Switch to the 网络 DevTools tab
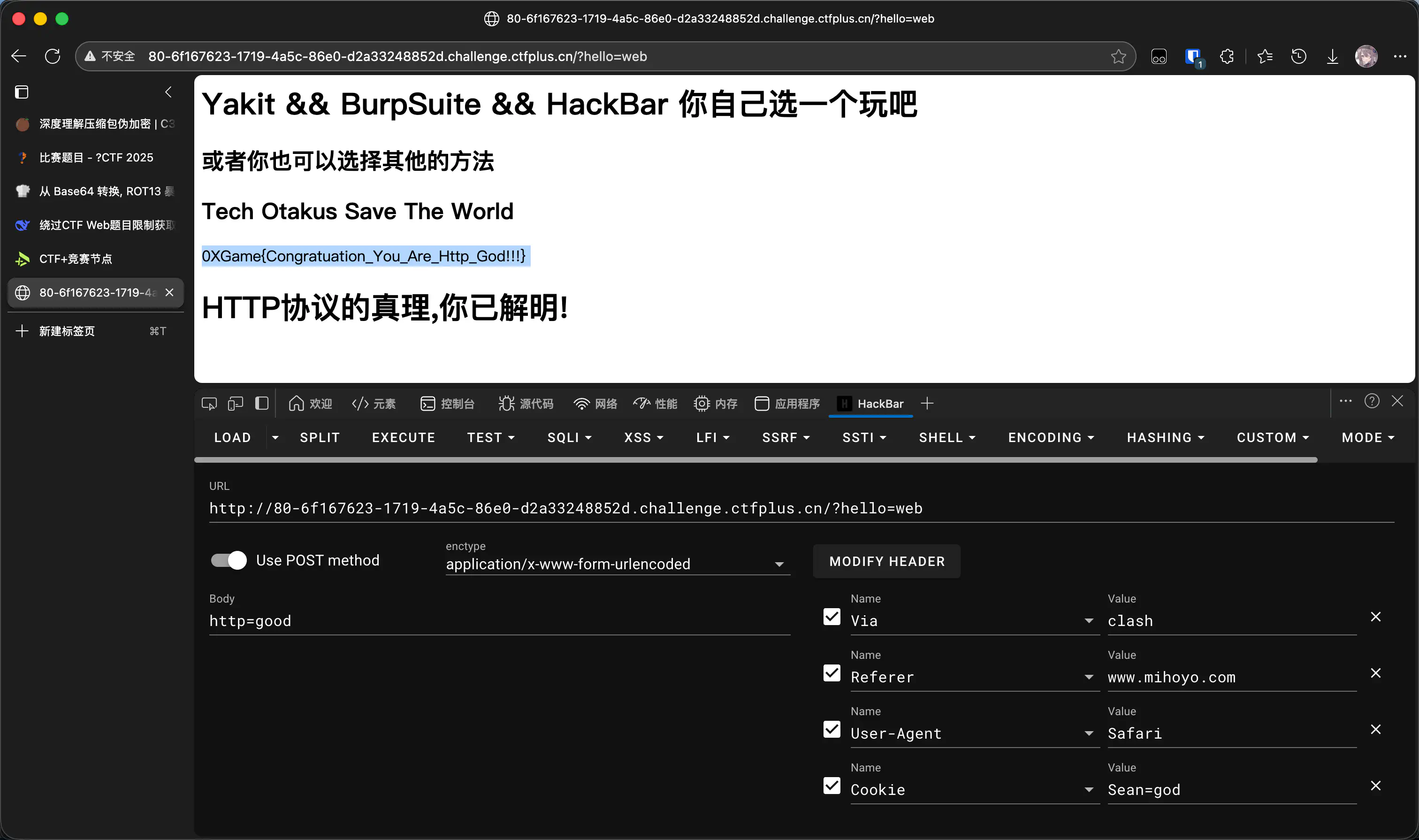The width and height of the screenshot is (1419, 840). pyautogui.click(x=595, y=404)
